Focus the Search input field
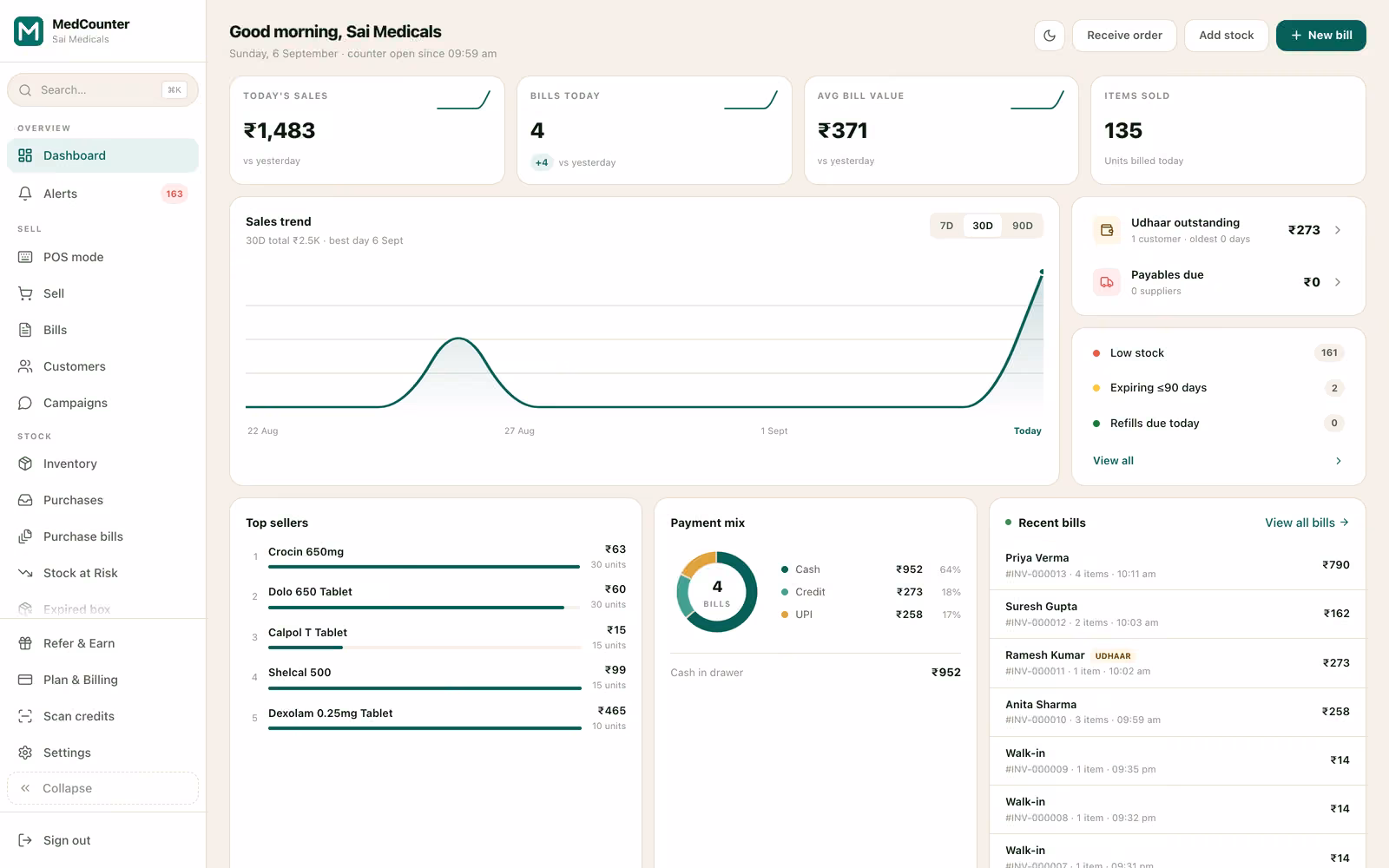 (x=102, y=90)
